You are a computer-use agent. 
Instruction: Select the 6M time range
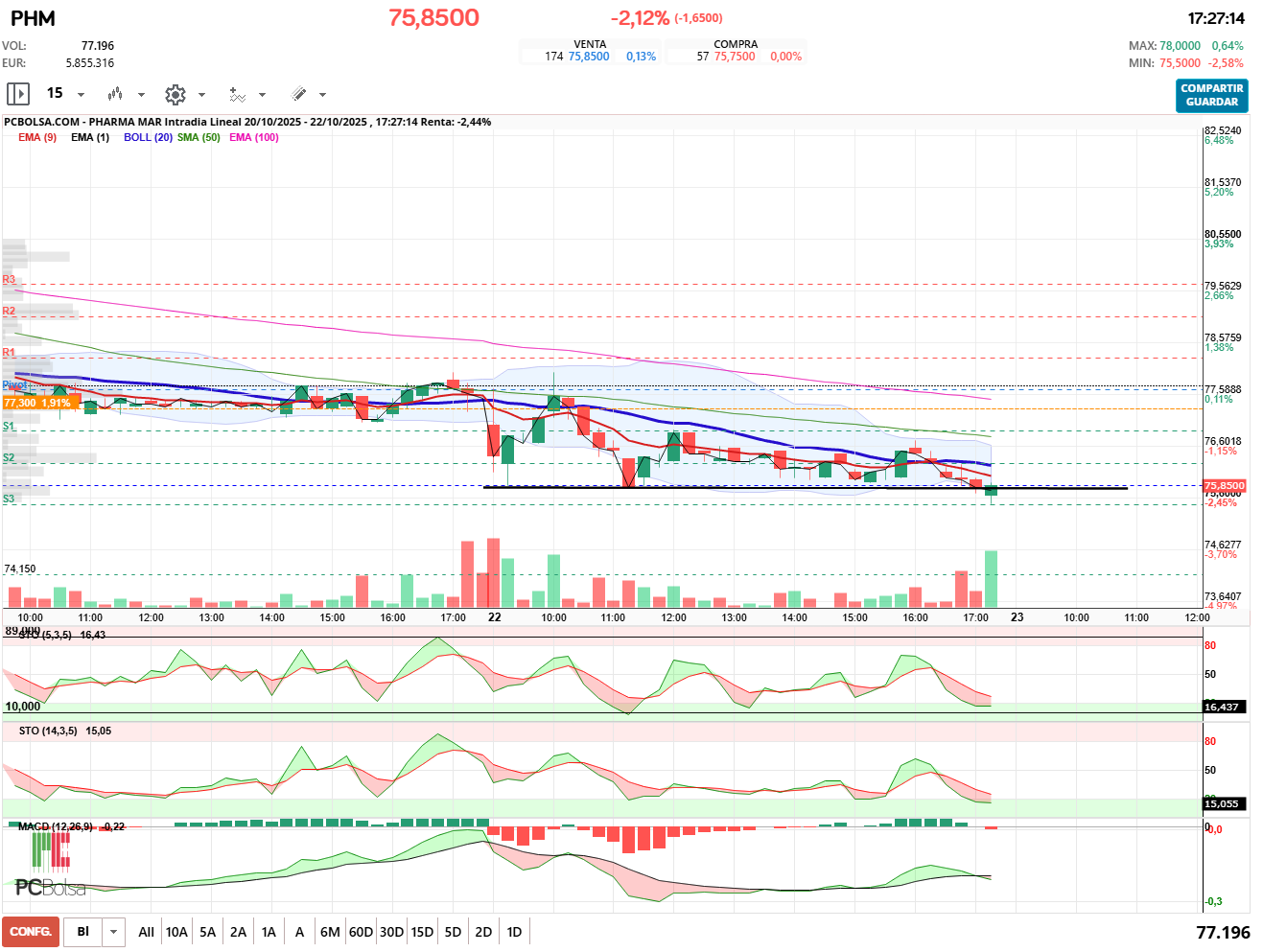coord(330,932)
